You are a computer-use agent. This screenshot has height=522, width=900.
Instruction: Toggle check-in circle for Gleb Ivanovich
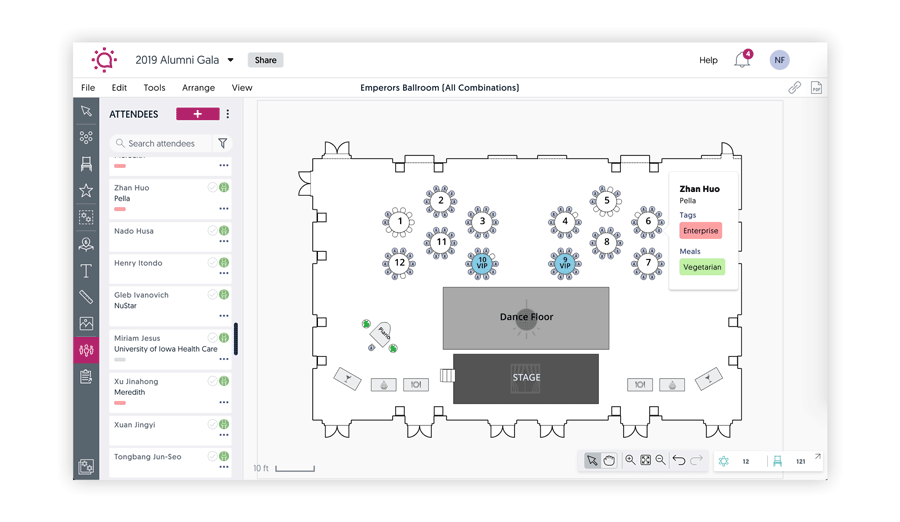click(212, 295)
